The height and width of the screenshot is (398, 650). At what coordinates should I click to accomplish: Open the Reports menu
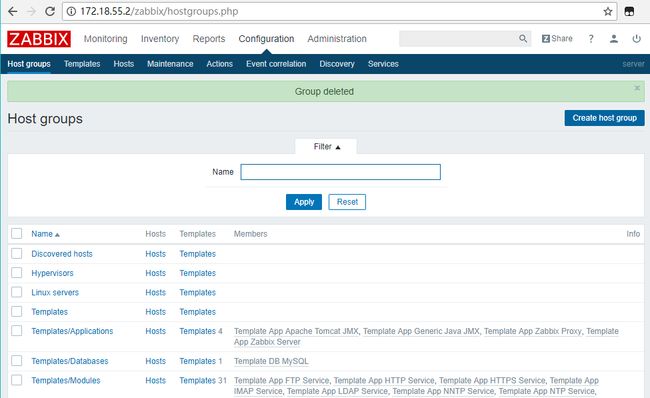pos(209,39)
